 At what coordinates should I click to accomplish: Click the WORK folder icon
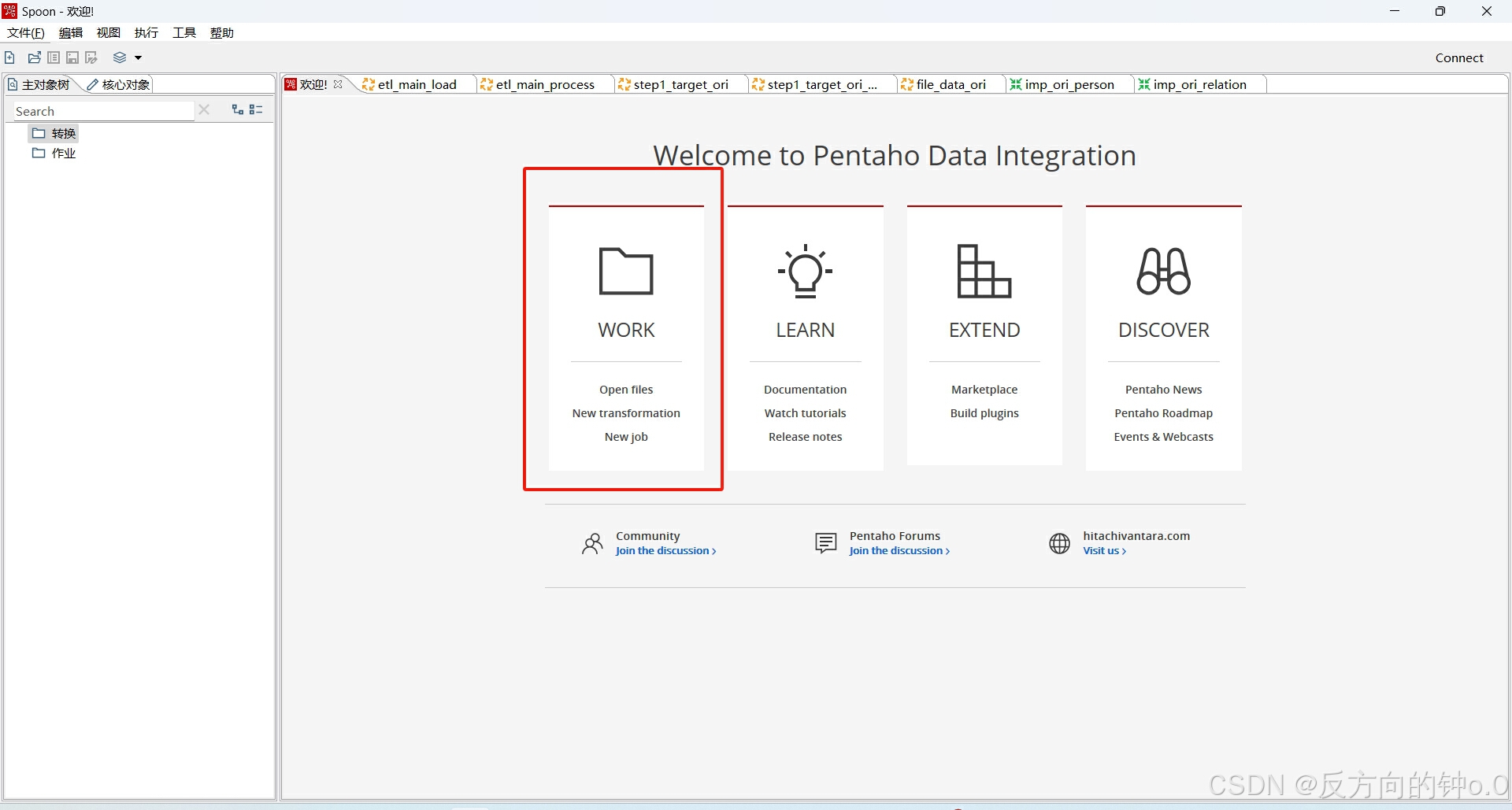coord(626,271)
